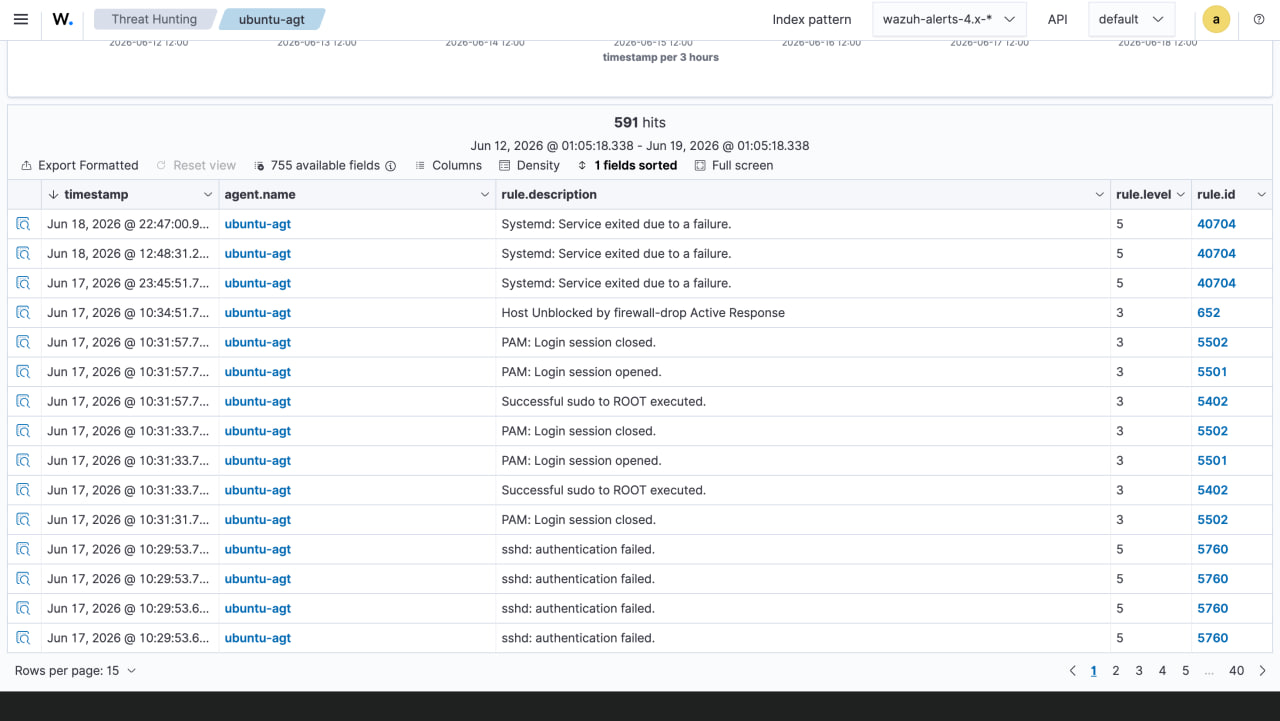
Task: Inspect the Host Unblocked alert document
Action: point(24,313)
